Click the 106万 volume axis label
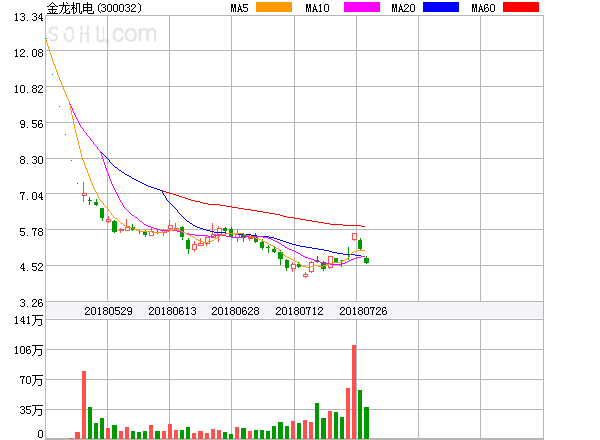600x440 pixels. click(29, 350)
